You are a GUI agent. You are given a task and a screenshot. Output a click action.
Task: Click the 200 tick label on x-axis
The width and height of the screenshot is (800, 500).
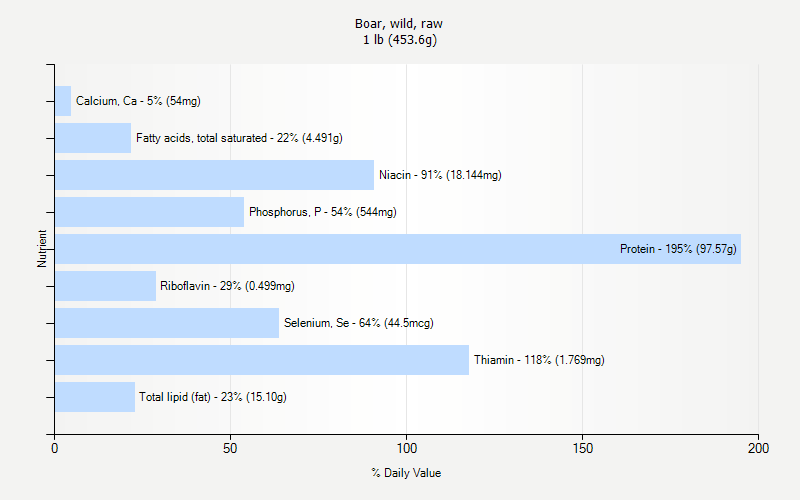pyautogui.click(x=758, y=449)
